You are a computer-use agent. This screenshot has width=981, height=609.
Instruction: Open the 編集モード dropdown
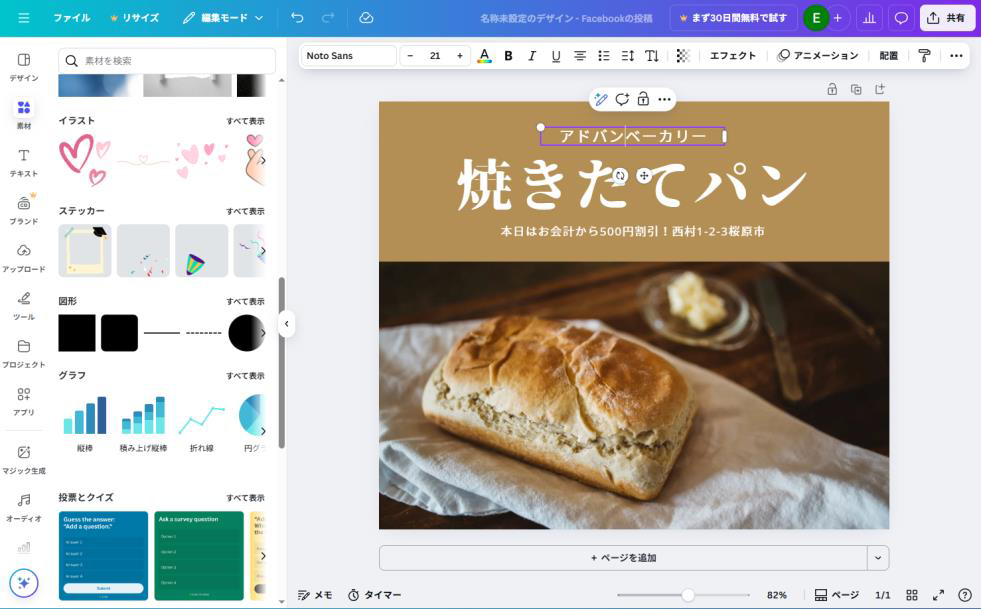[x=223, y=18]
